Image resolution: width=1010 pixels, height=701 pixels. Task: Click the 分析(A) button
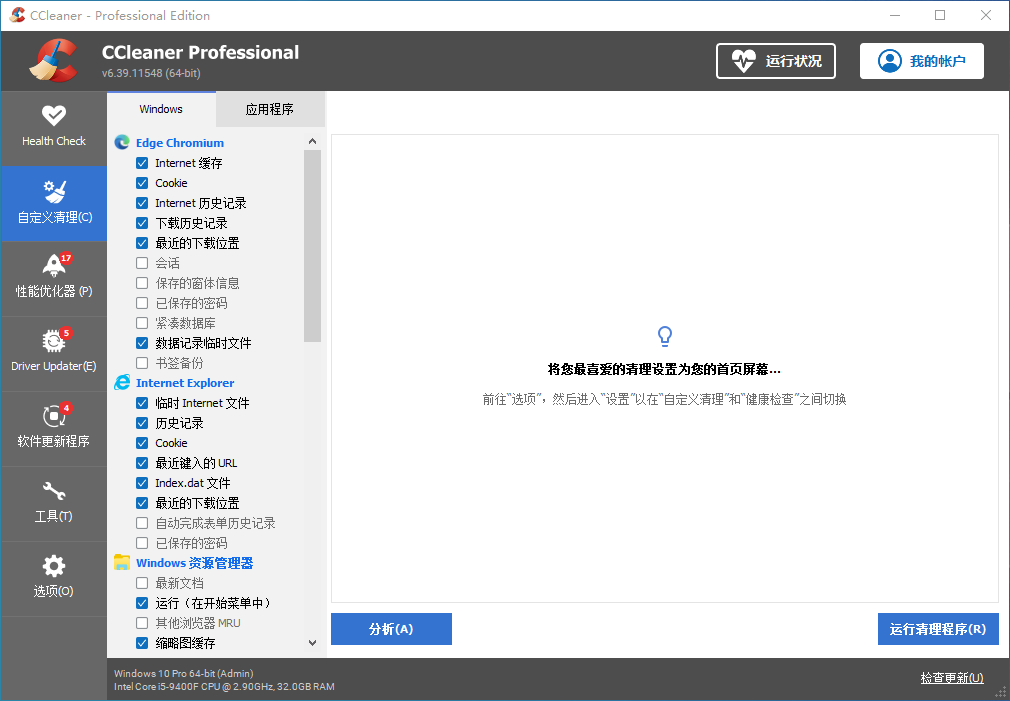click(x=391, y=629)
